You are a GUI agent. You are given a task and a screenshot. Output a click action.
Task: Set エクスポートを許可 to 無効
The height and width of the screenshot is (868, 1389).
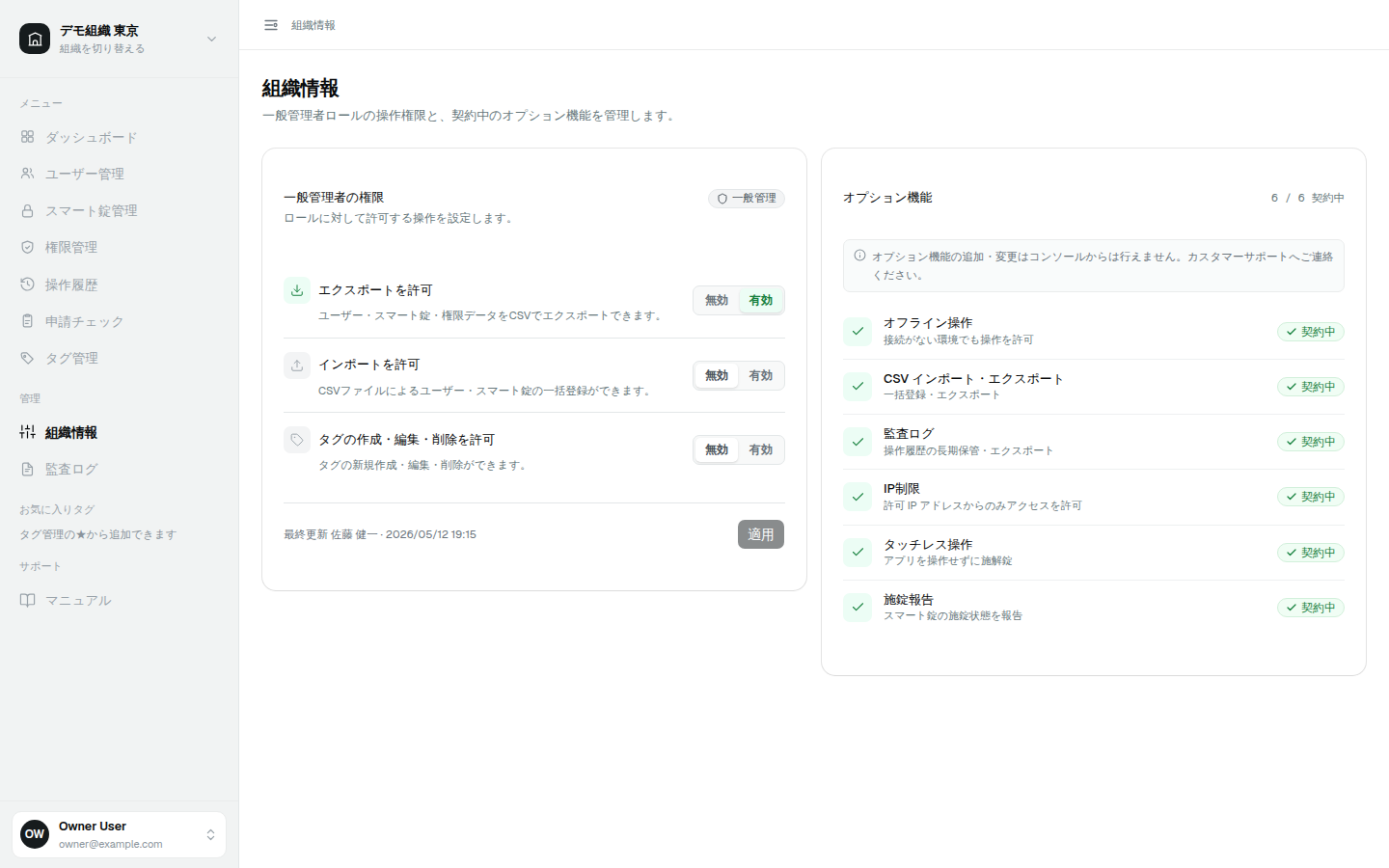click(x=717, y=301)
